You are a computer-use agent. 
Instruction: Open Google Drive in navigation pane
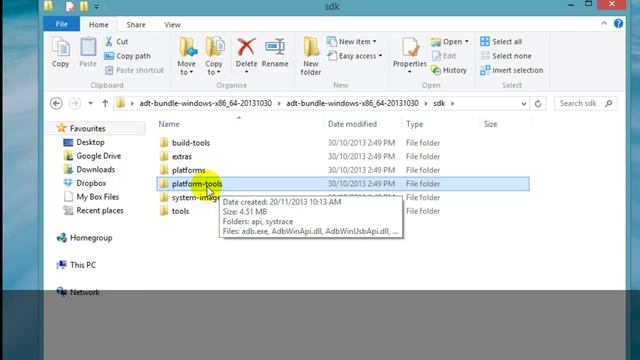tap(98, 156)
